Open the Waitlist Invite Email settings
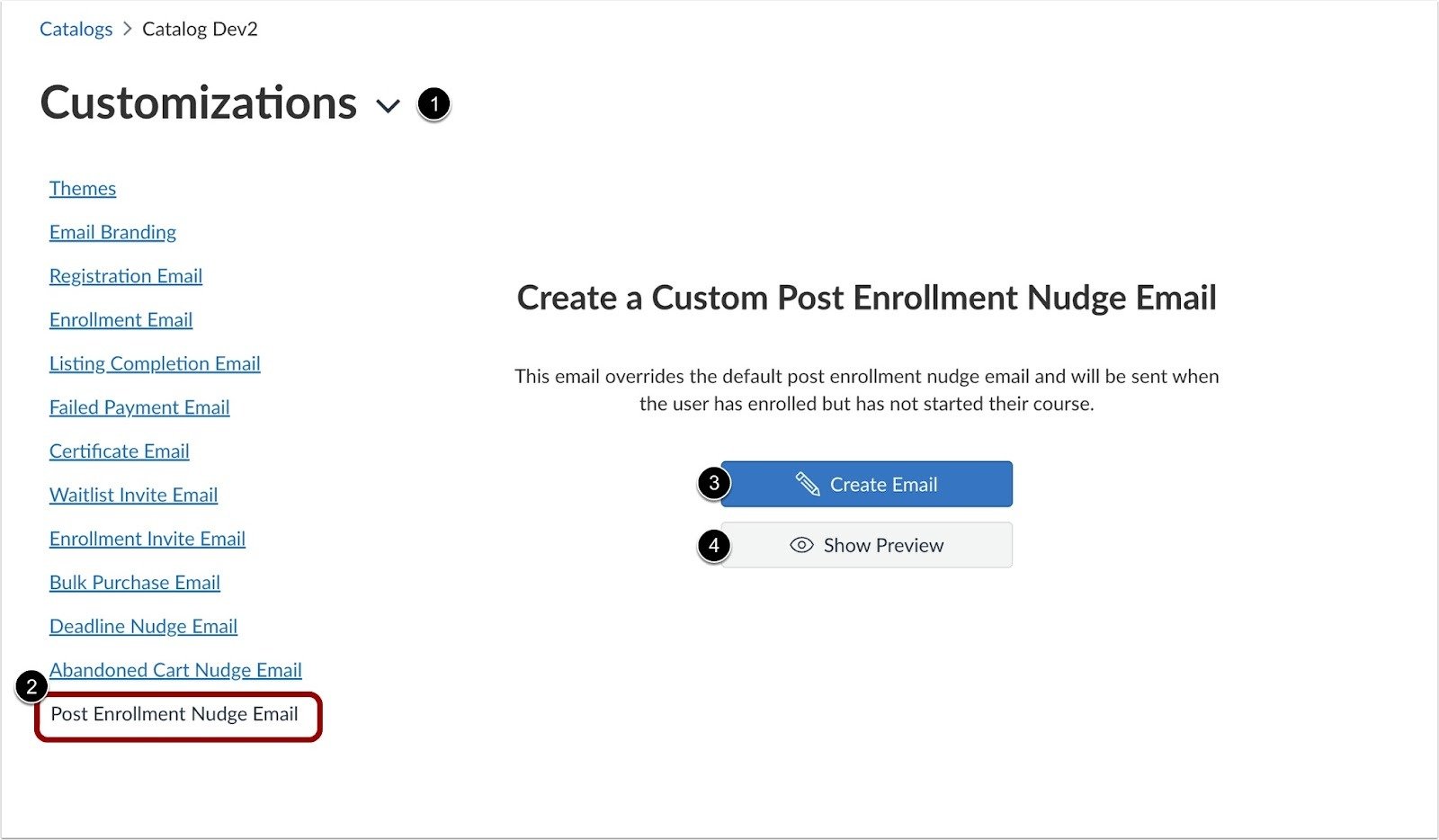Viewport: 1439px width, 840px height. [x=132, y=495]
